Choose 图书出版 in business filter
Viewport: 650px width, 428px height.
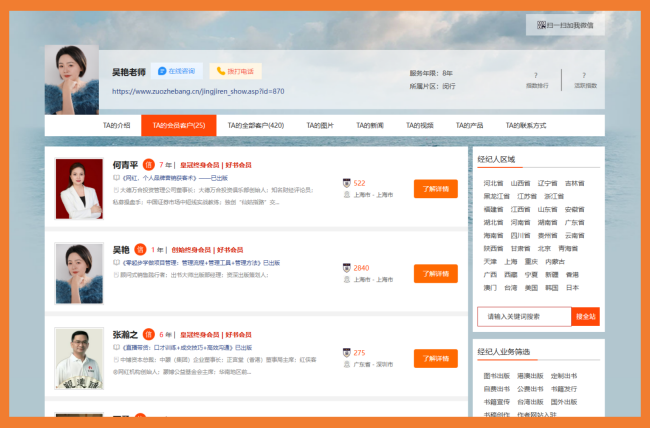pyautogui.click(x=496, y=376)
